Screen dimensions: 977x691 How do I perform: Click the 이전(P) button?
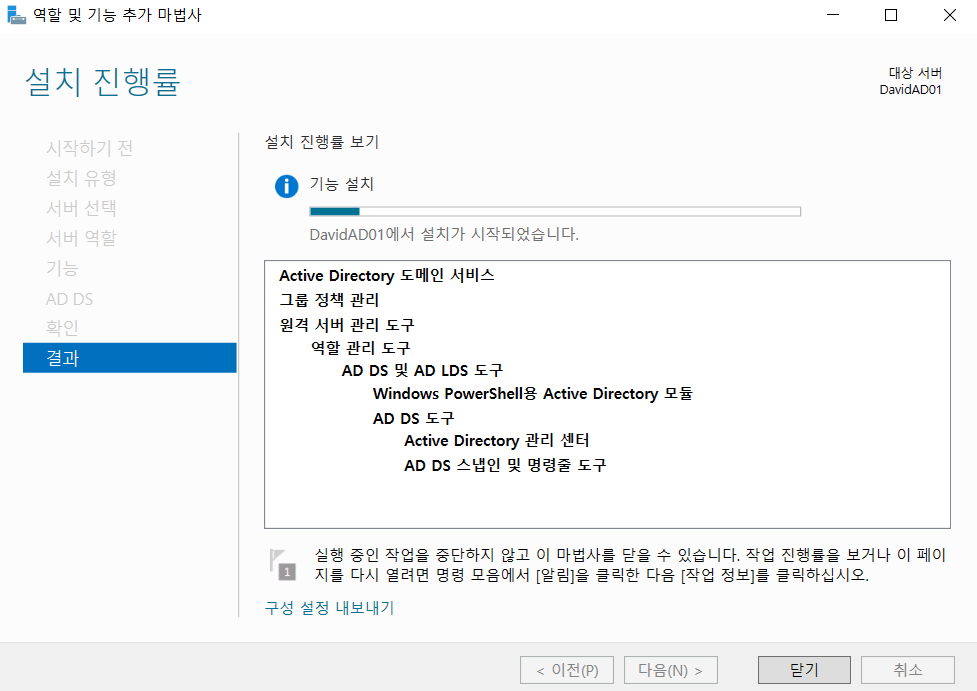click(567, 670)
